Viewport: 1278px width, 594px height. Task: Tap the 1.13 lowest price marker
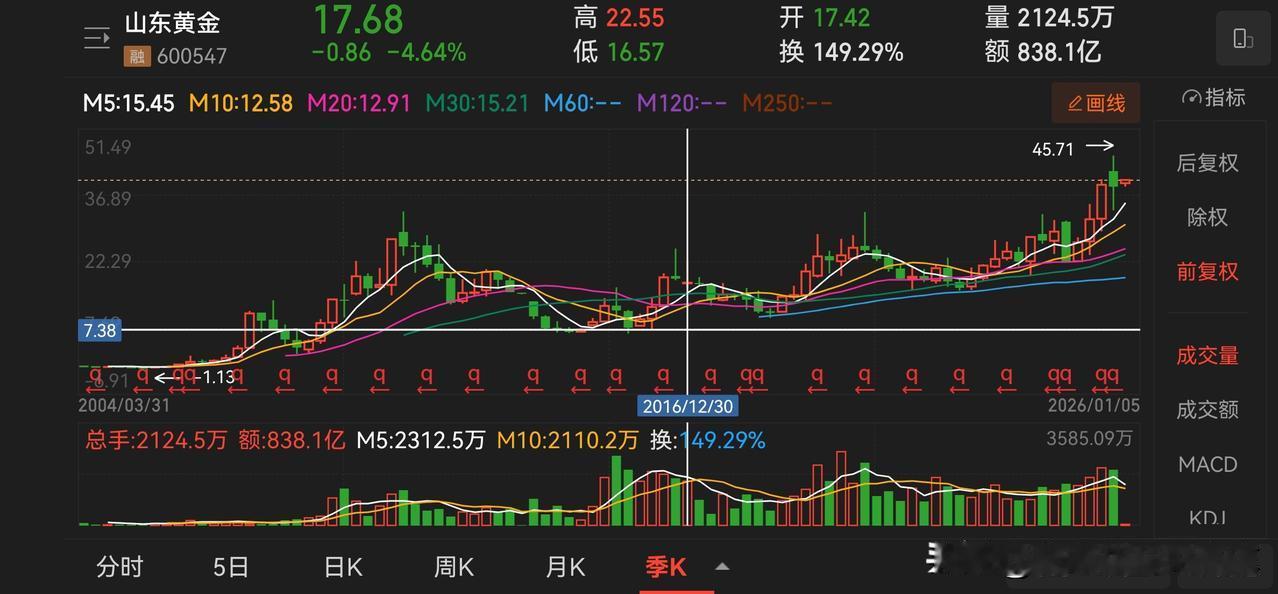point(218,377)
